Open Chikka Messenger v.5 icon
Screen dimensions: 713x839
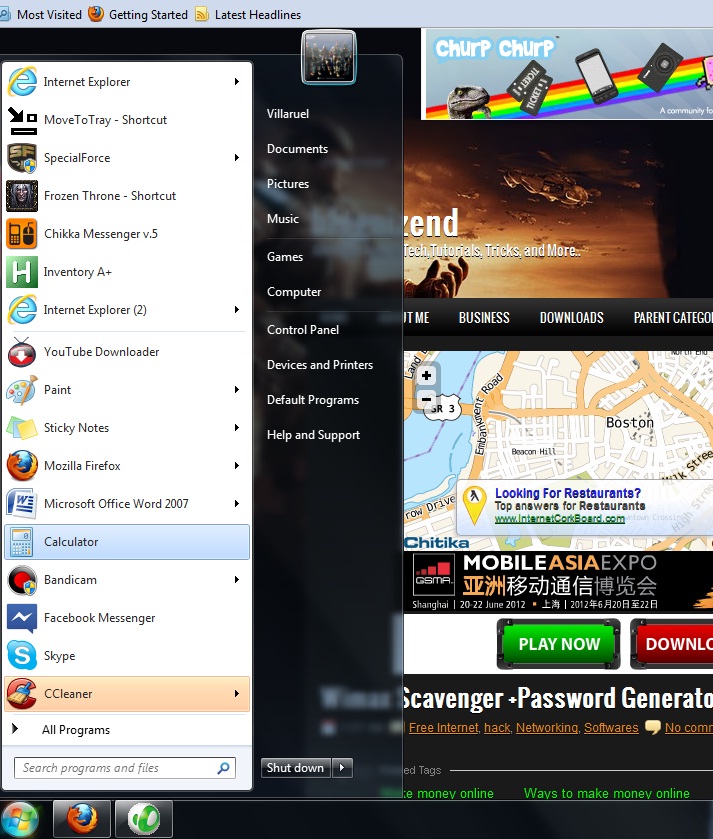coord(22,234)
